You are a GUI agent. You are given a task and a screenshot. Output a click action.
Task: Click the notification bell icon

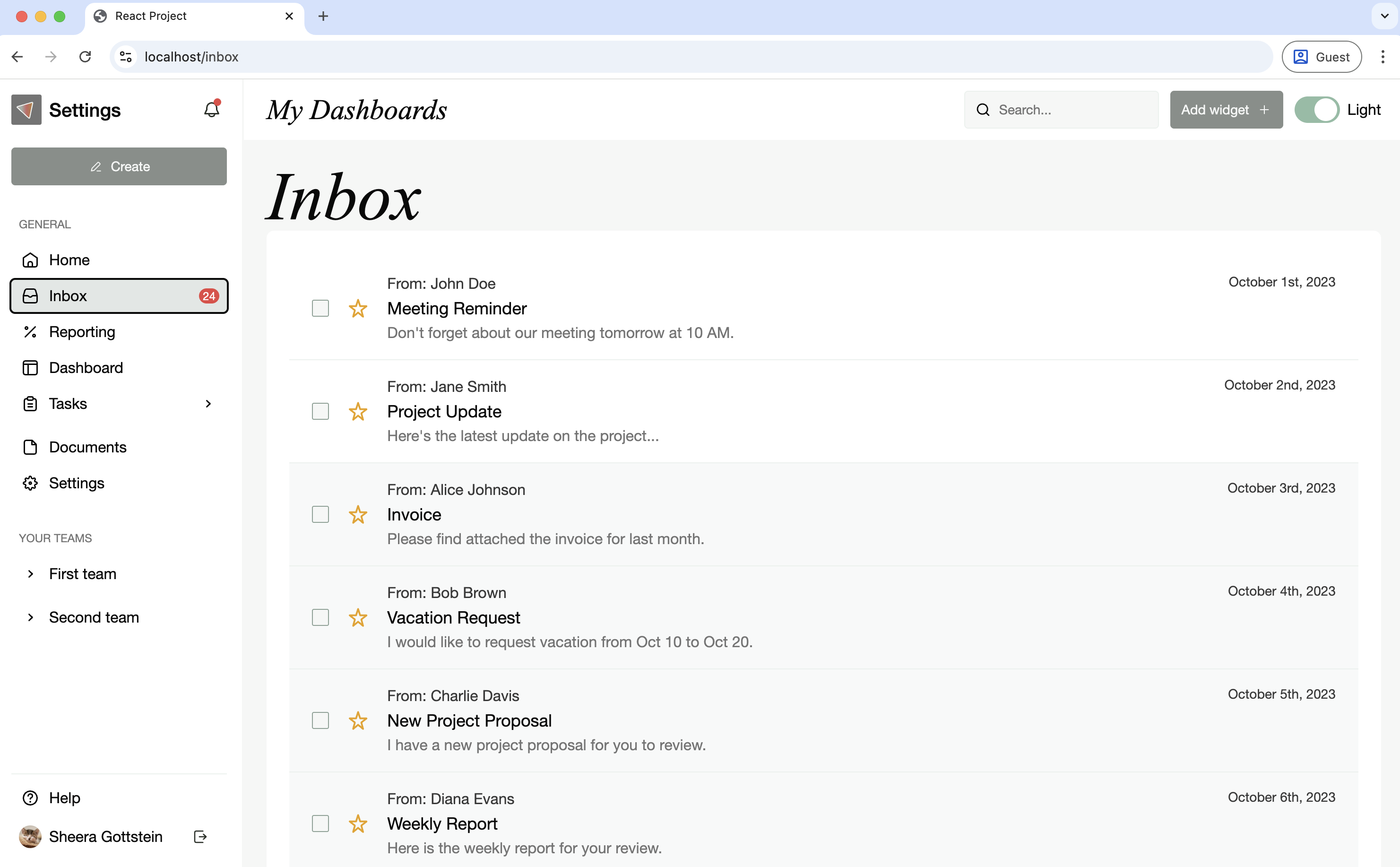(x=212, y=109)
